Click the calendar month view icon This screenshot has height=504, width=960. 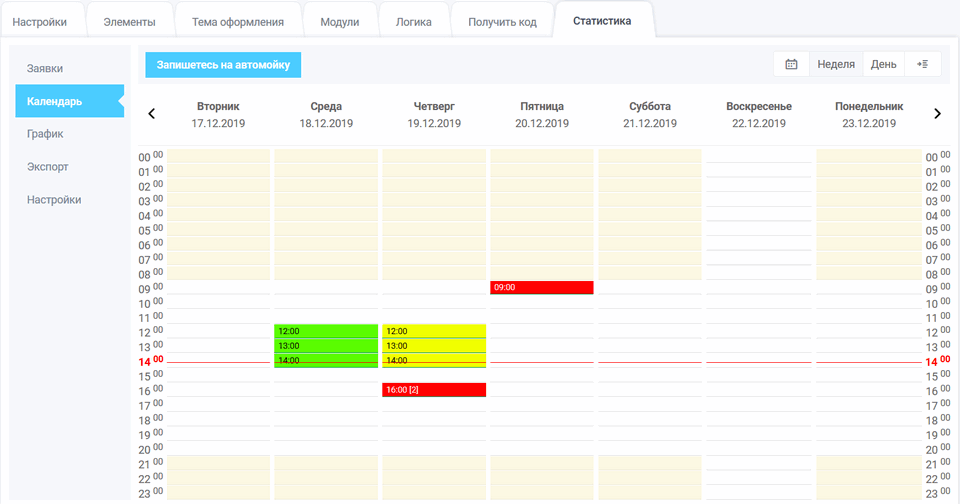pos(791,64)
